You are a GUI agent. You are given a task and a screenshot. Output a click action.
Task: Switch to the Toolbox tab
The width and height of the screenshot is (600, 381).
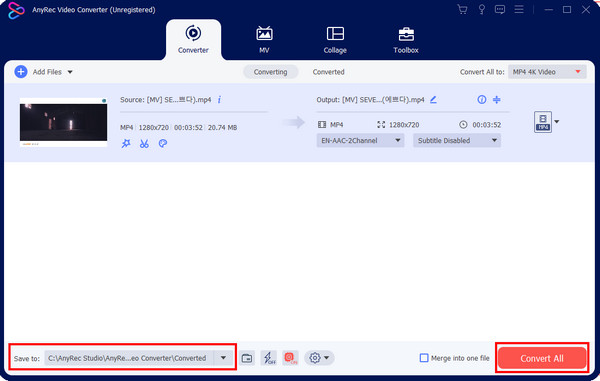(x=406, y=40)
